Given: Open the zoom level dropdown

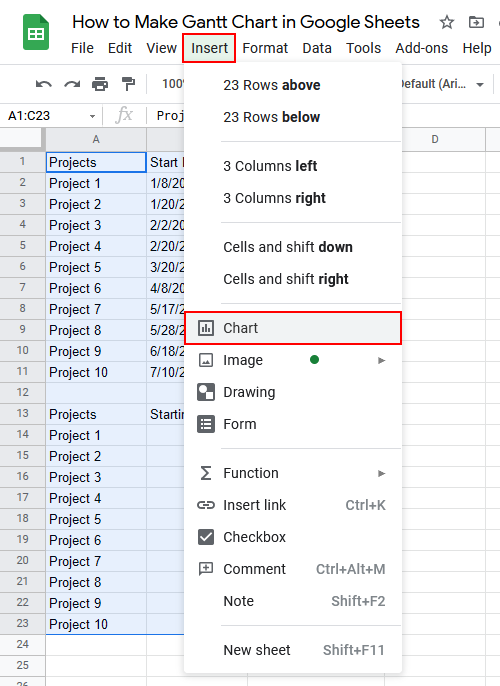Looking at the screenshot, I should point(172,84).
